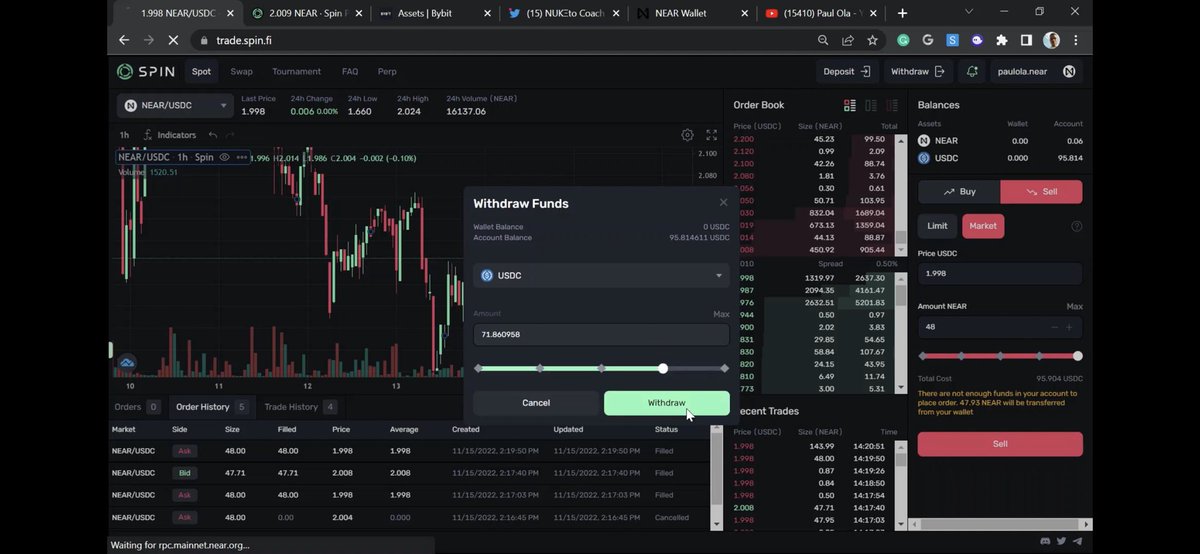
Task: Change the 1h chart timeframe selector
Action: (x=124, y=135)
